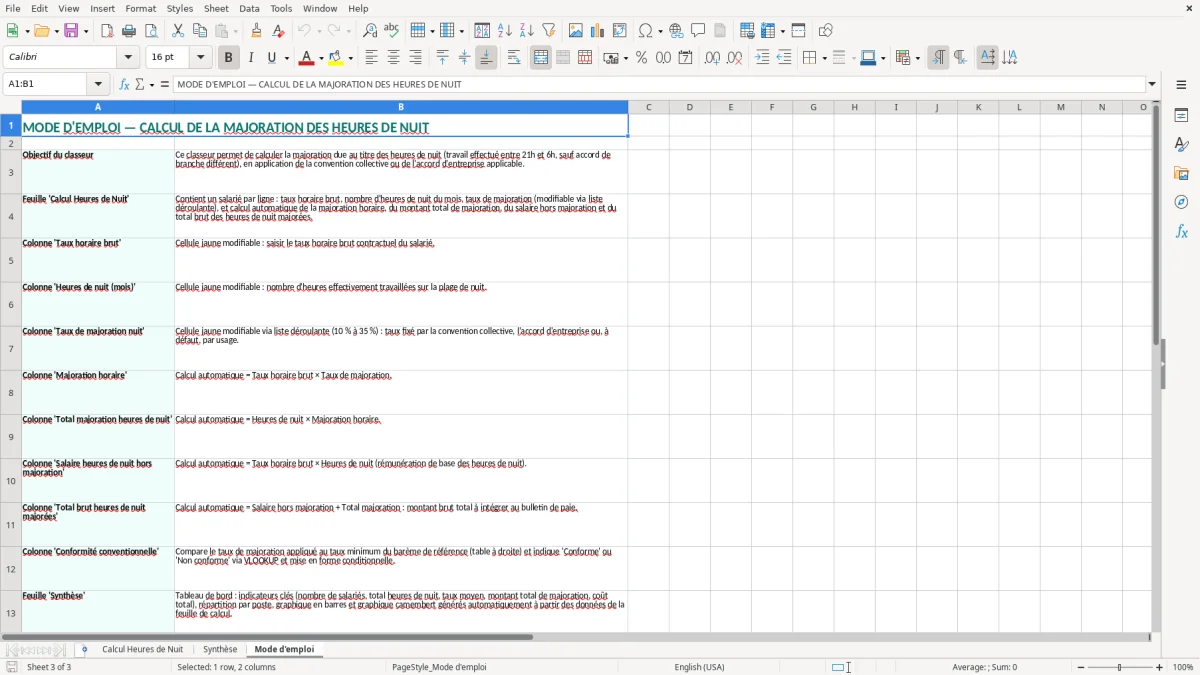Click the Sort ascending icon
The width and height of the screenshot is (1200, 675).
[x=505, y=31]
